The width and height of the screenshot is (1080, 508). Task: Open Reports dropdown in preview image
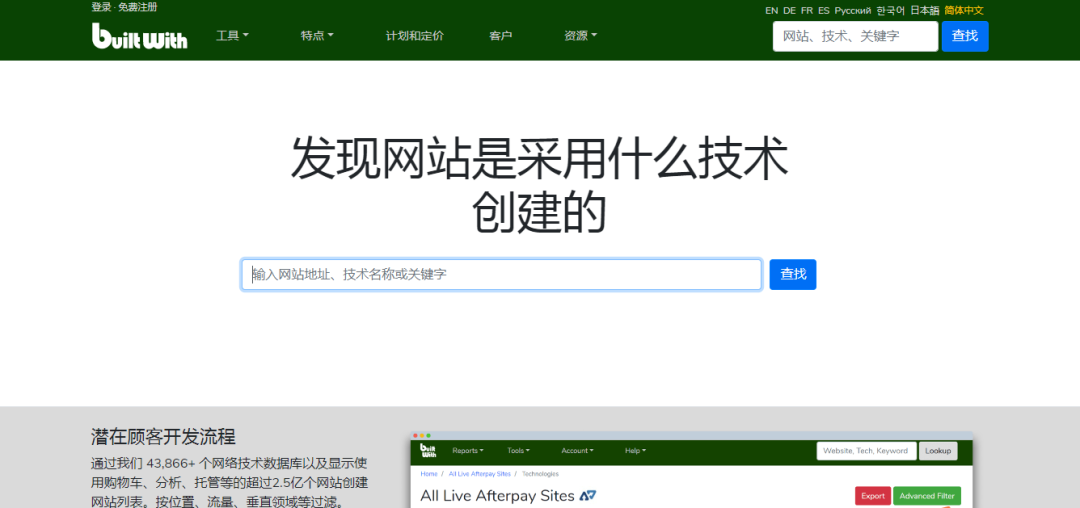(x=468, y=451)
